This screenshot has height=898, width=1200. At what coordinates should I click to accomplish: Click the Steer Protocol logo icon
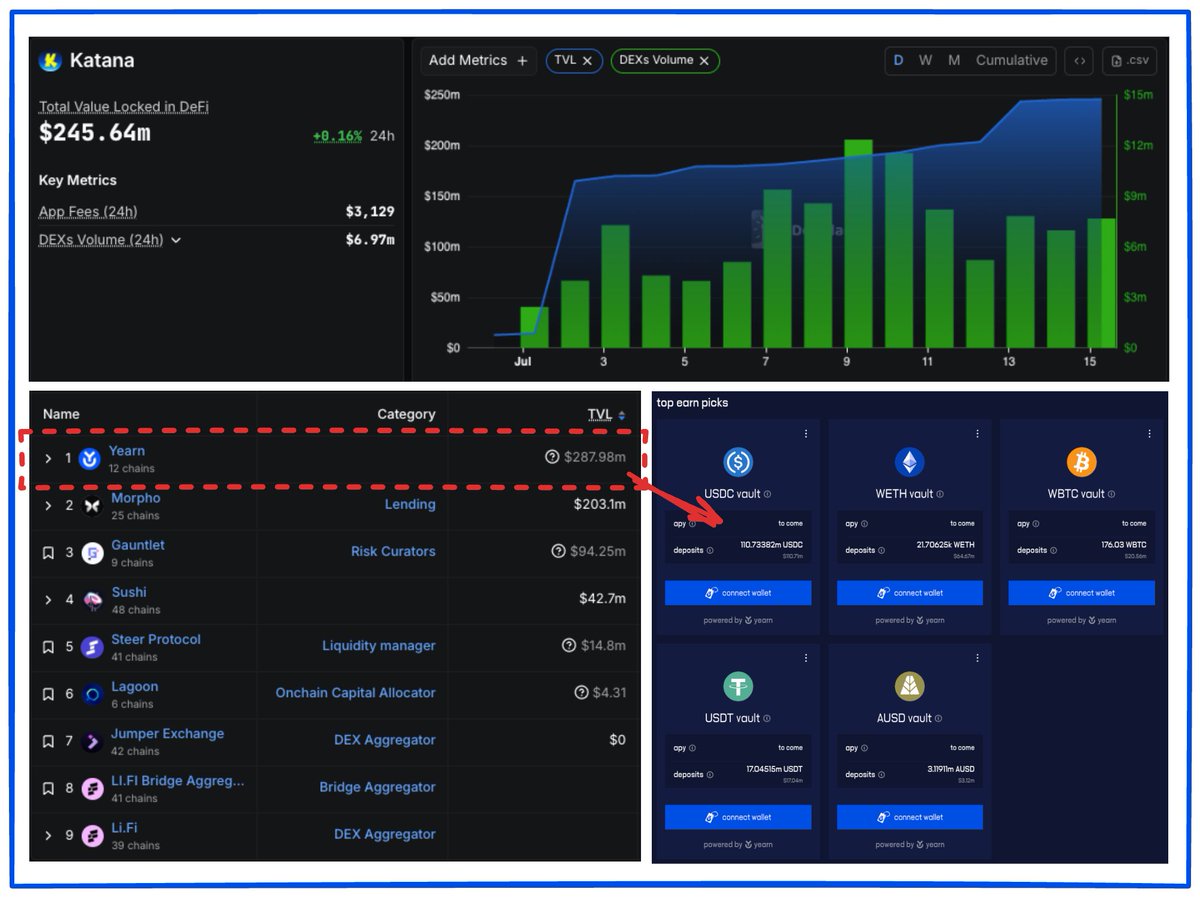[x=92, y=647]
